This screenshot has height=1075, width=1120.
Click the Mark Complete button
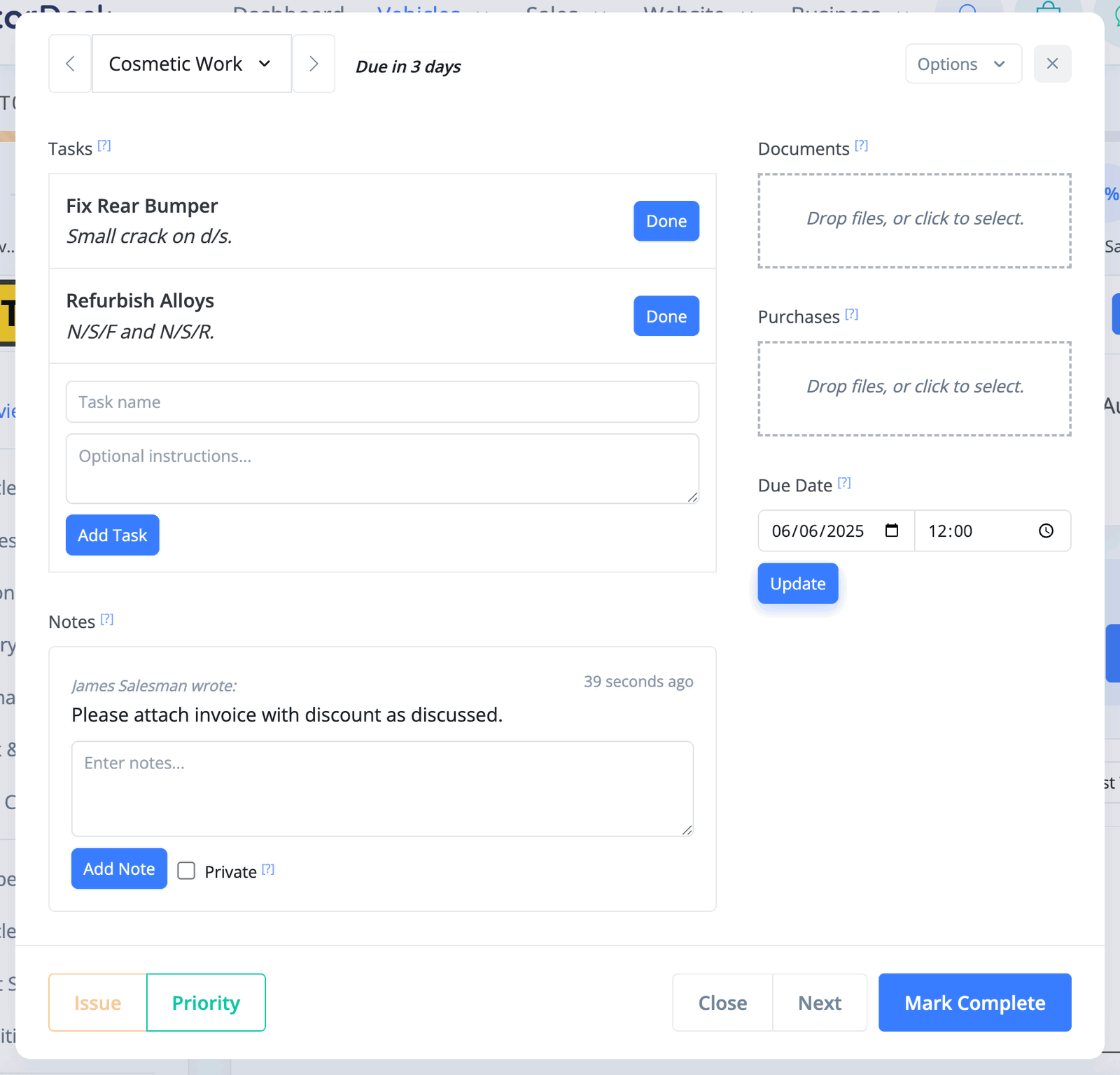974,1002
